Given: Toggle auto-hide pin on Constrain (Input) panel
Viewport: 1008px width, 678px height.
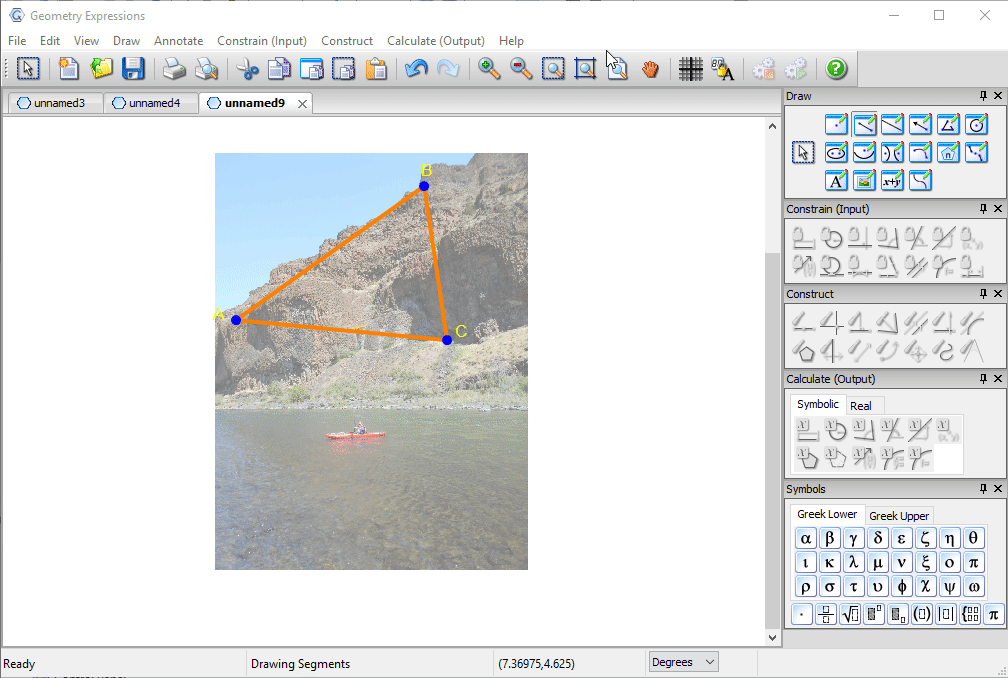Looking at the screenshot, I should 983,209.
